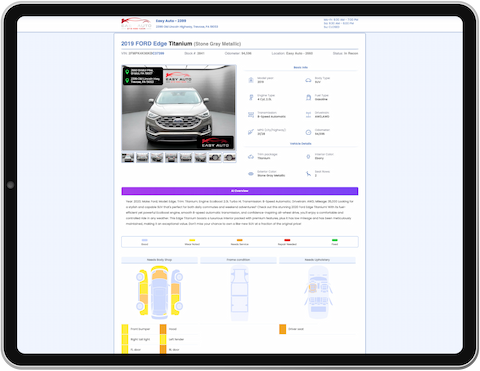Click the VIN number link
Viewport: 480px width, 371px height.
pyautogui.click(x=146, y=53)
